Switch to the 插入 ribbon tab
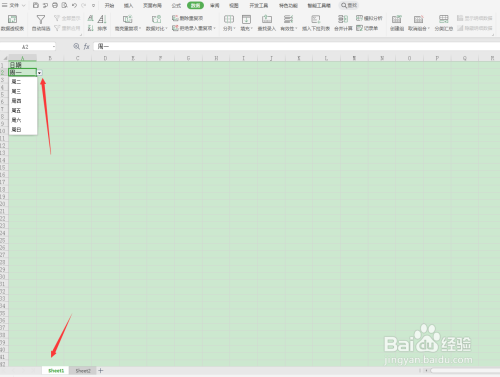 click(128, 5)
